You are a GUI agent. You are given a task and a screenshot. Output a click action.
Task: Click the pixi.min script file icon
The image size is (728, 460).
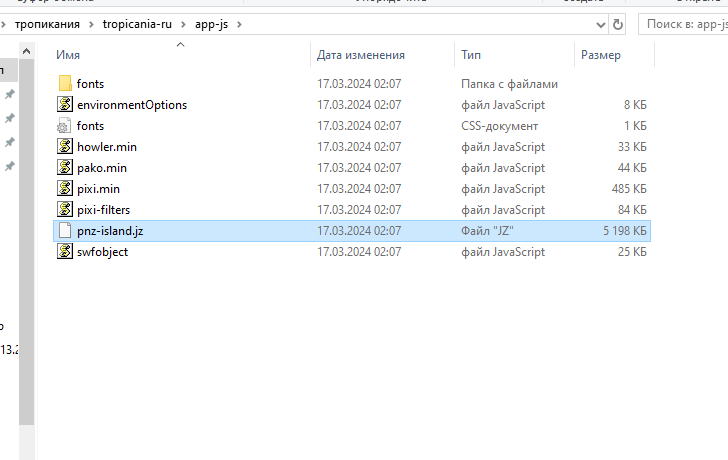[x=65, y=188]
